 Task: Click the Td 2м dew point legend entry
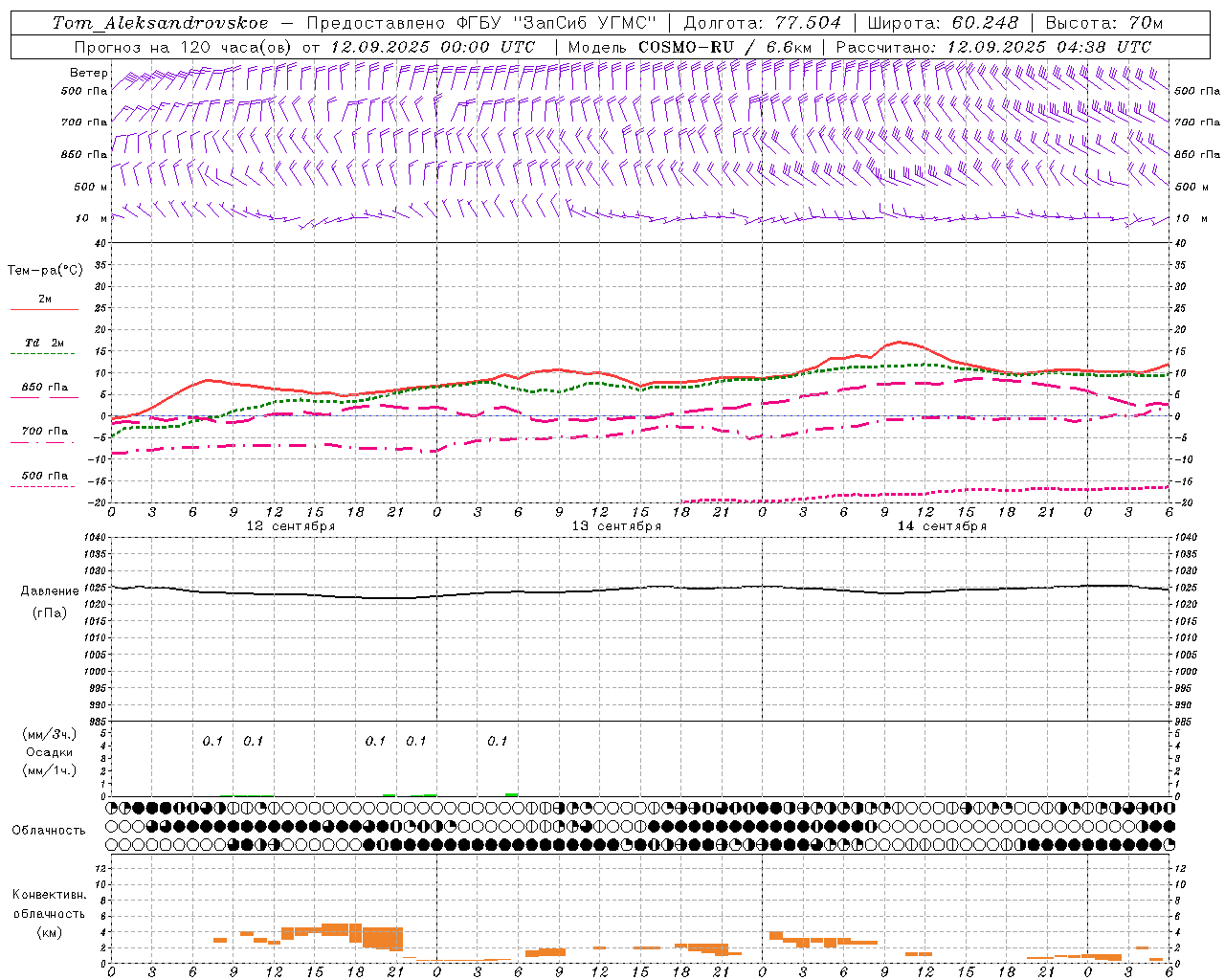pyautogui.click(x=45, y=343)
